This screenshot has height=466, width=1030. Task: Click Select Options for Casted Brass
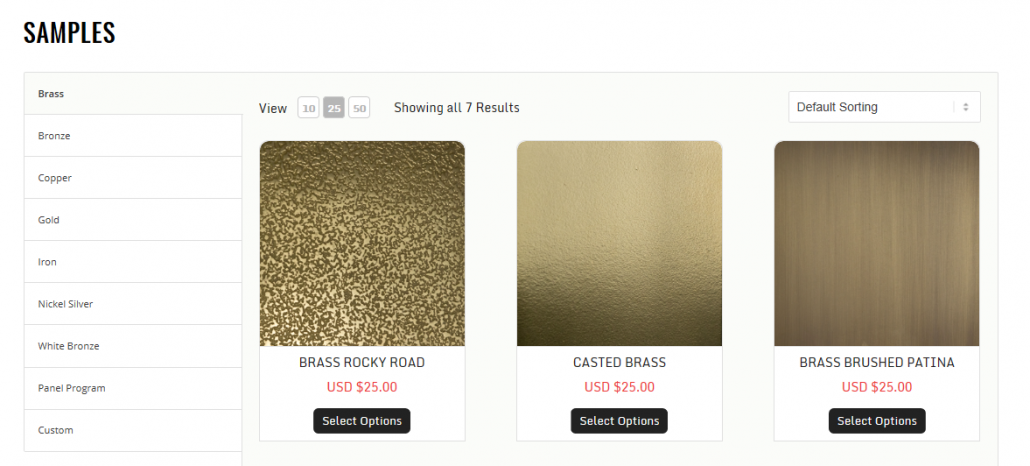point(619,421)
